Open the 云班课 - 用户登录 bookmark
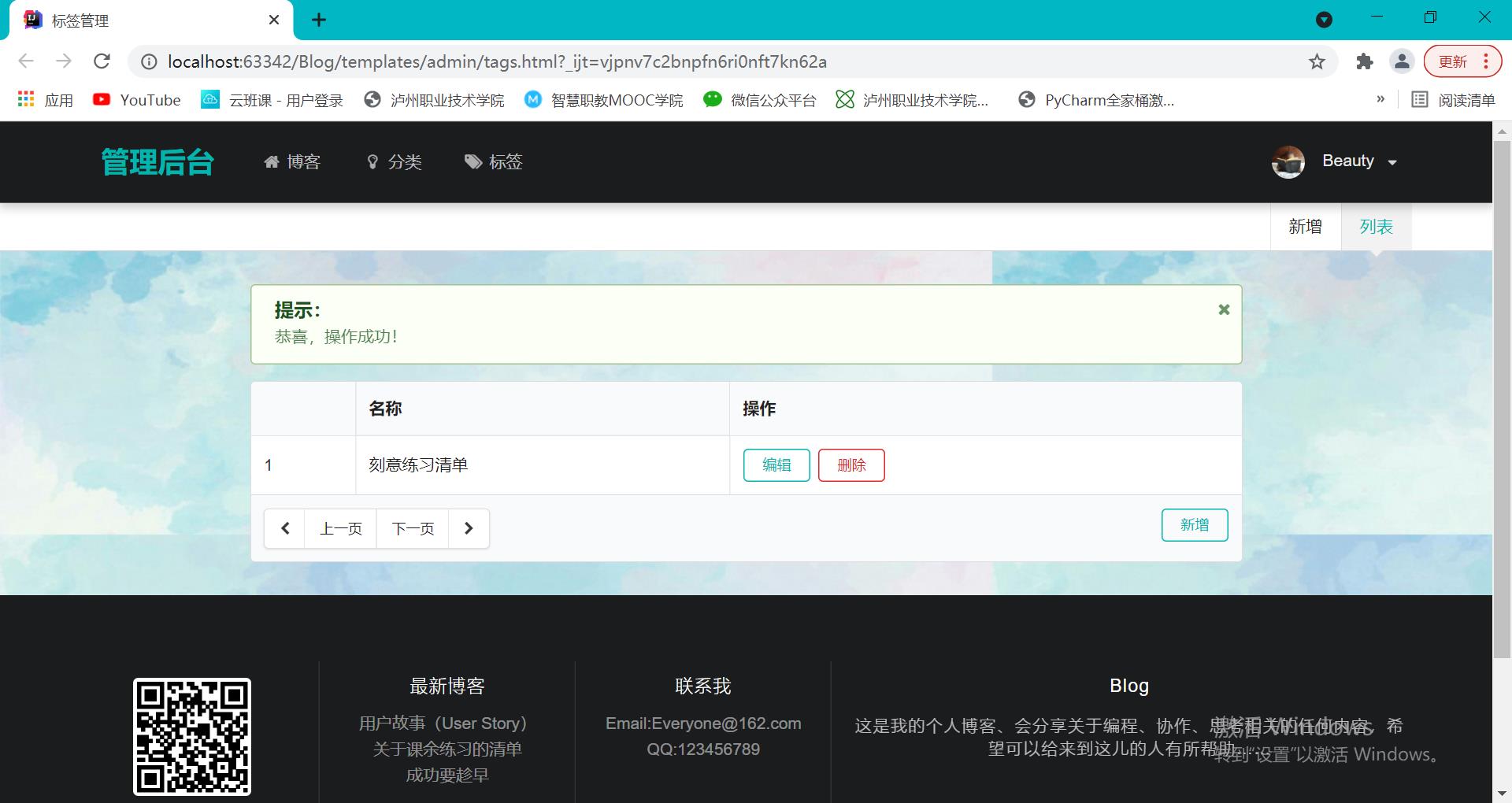The image size is (1512, 803). (272, 100)
